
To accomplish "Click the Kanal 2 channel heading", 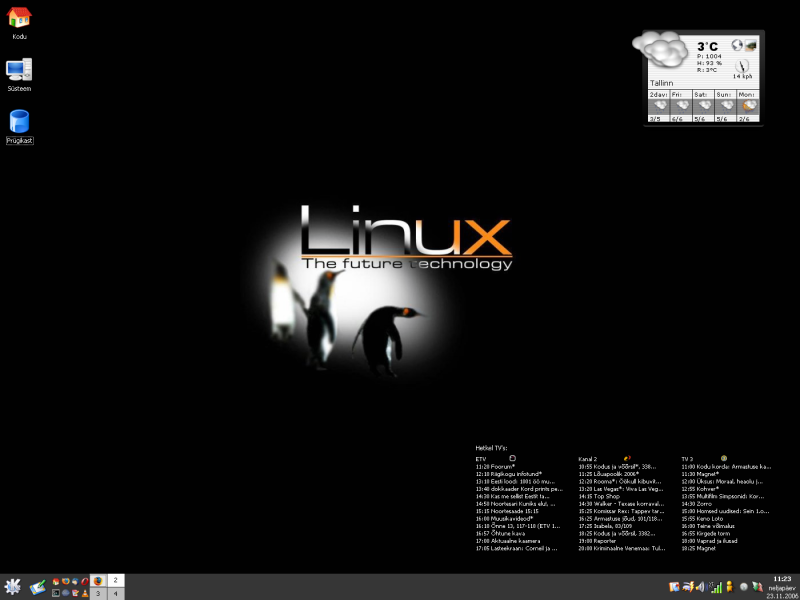I will 588,459.
